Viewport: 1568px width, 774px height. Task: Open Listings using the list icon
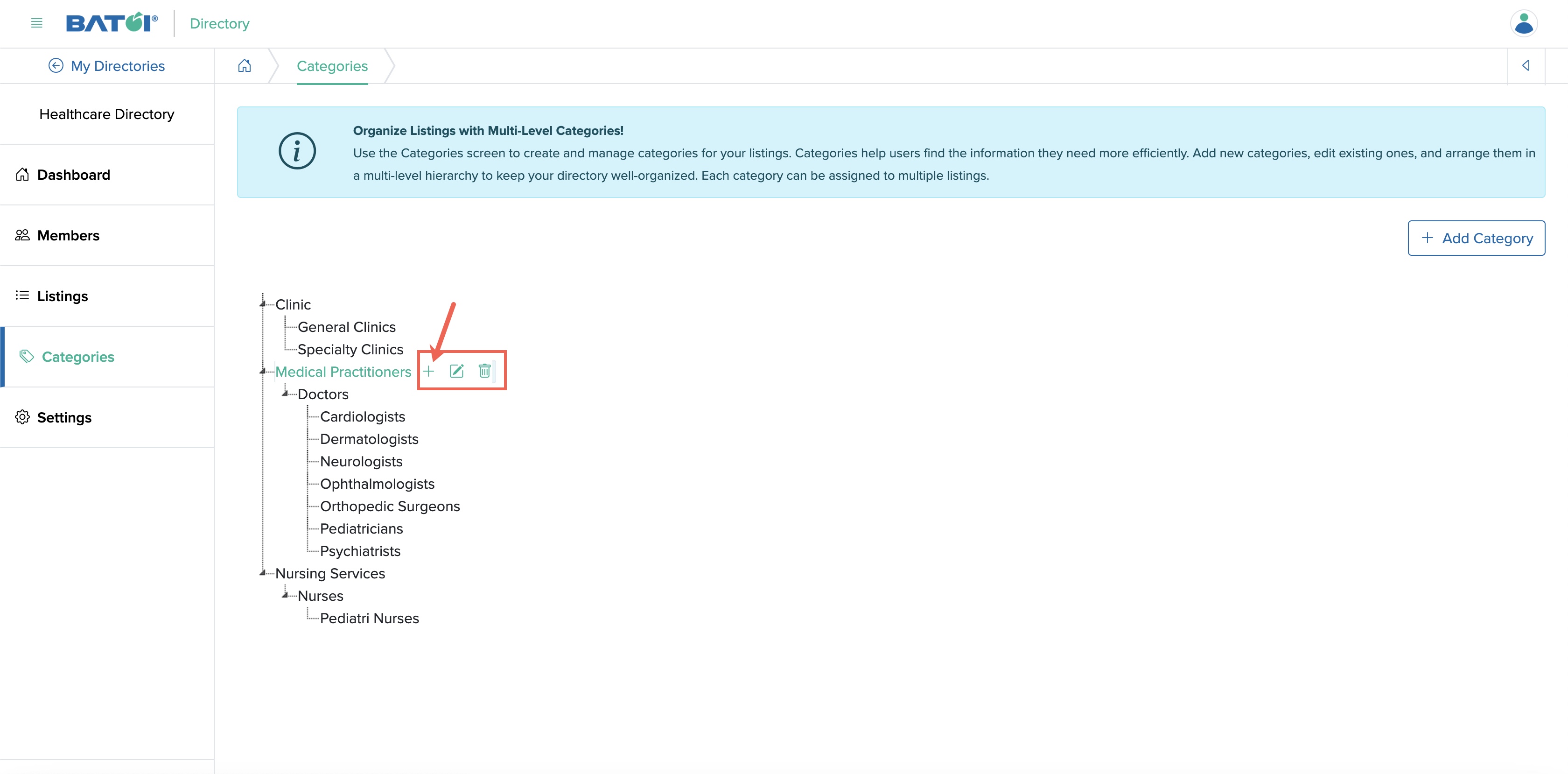coord(22,296)
